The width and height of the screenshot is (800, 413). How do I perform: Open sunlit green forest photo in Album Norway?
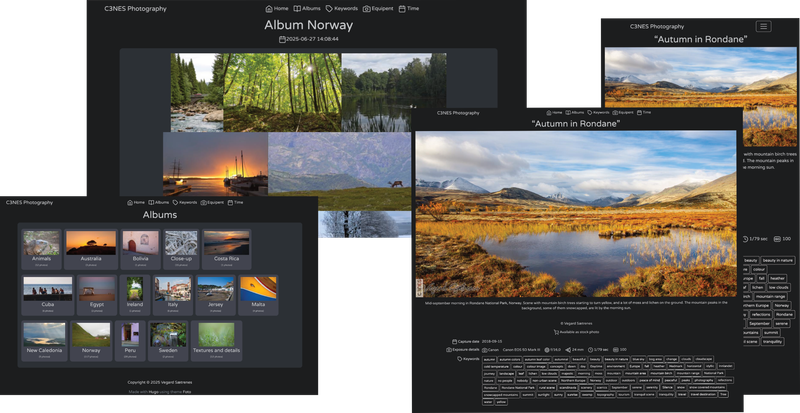282,92
